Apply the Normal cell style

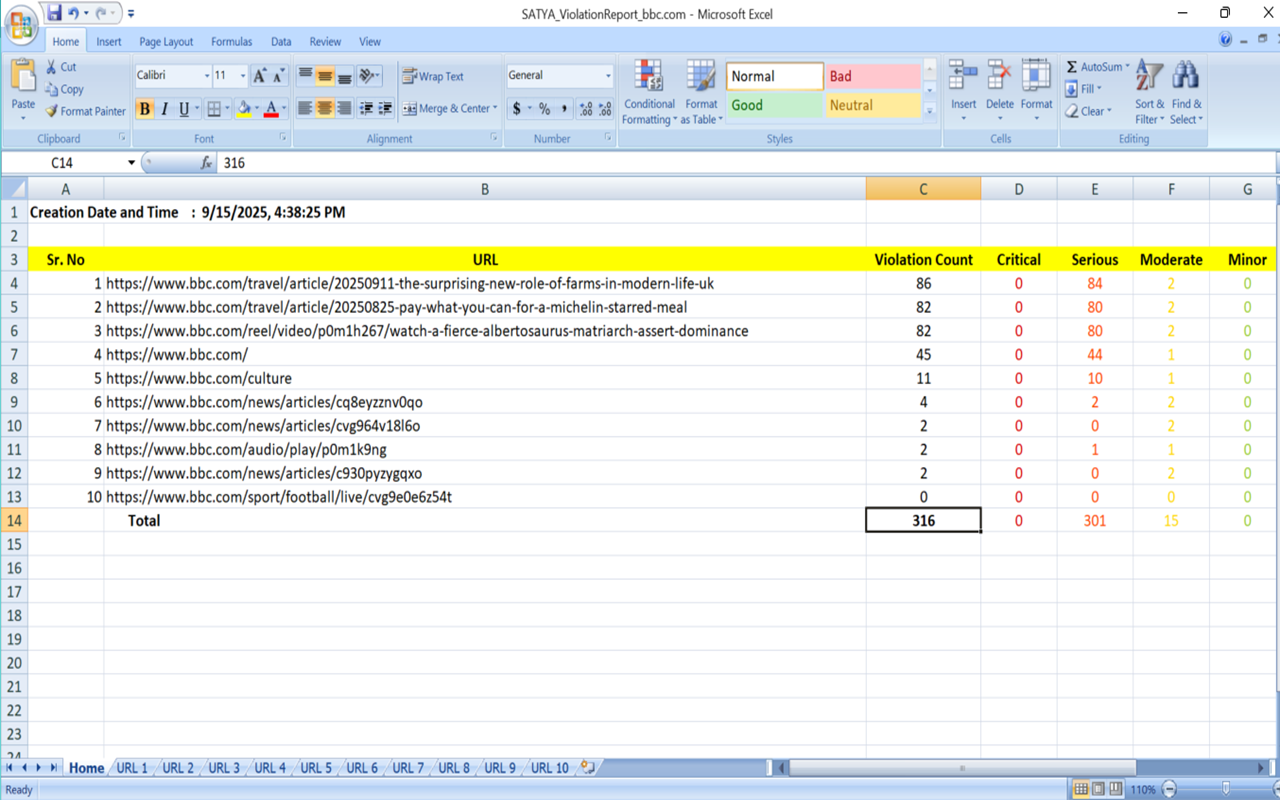[x=774, y=76]
